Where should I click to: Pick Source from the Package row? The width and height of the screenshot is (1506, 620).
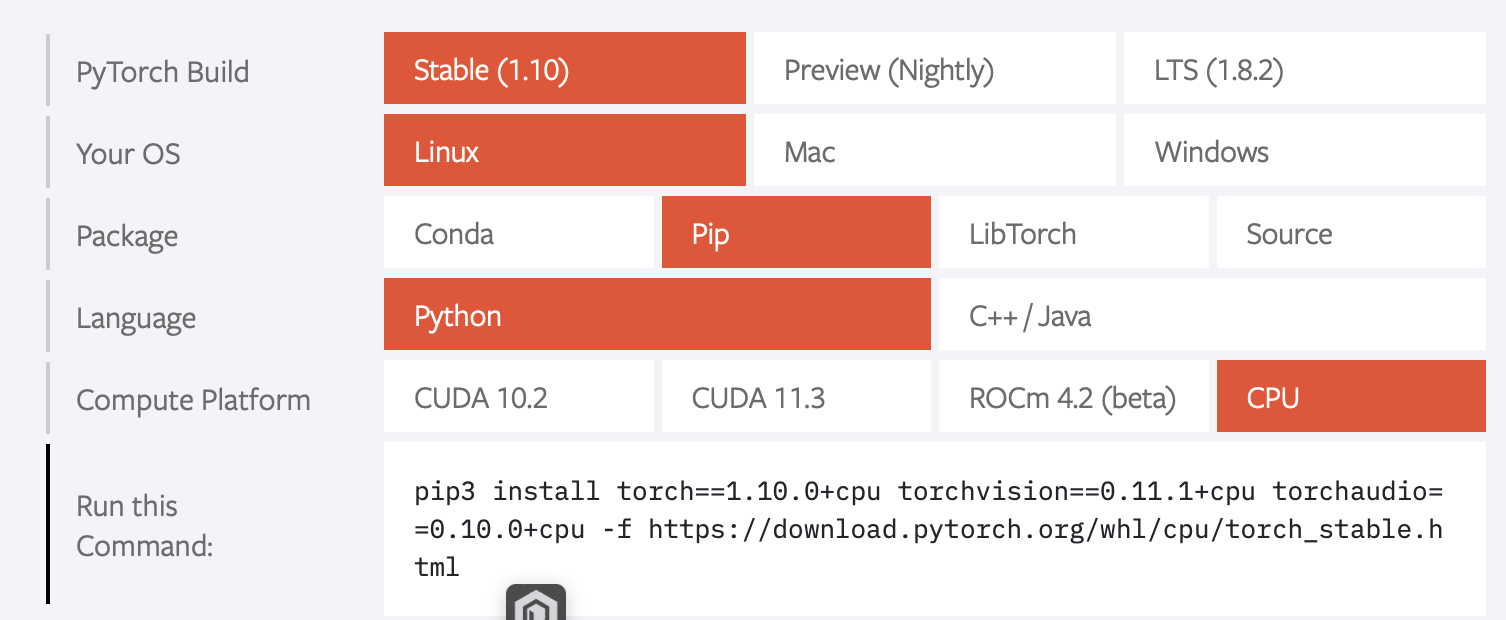coord(1350,232)
